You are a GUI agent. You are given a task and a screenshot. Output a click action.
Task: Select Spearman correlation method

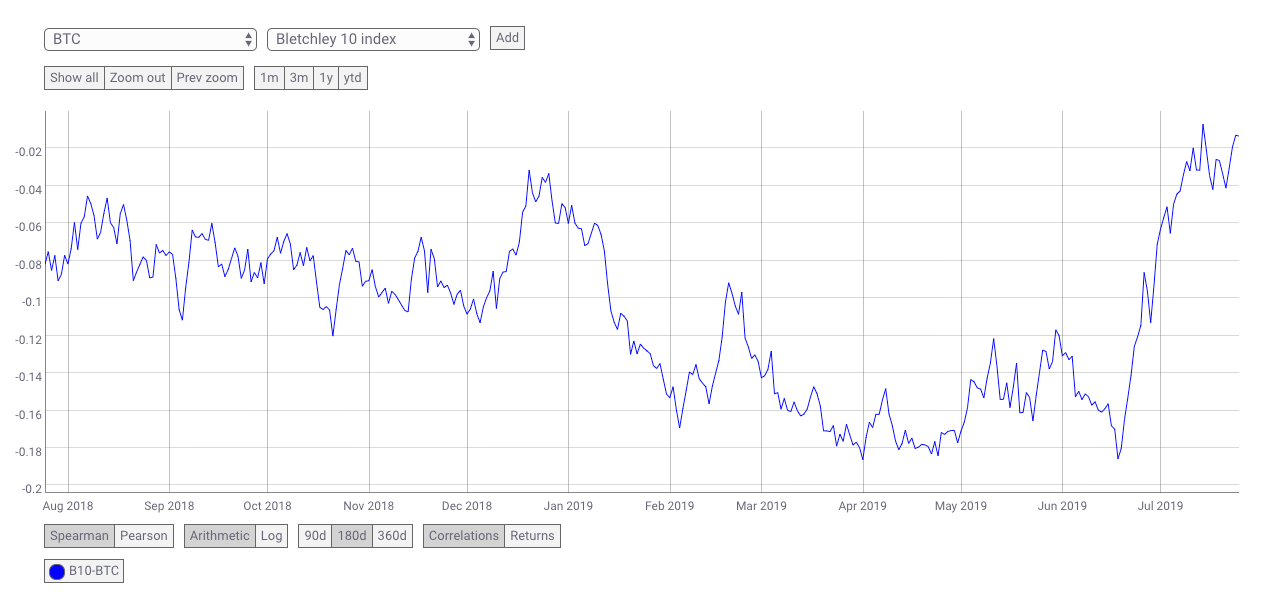(x=80, y=536)
